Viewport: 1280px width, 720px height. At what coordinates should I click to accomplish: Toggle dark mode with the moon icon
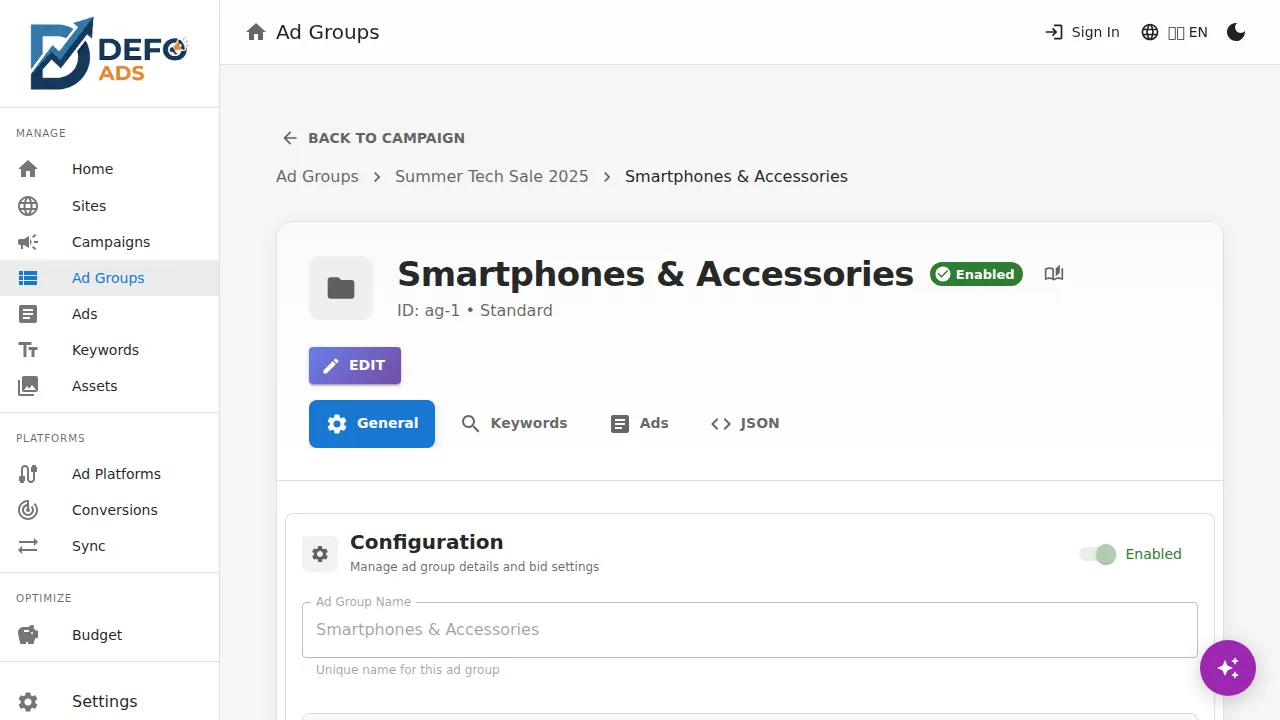(x=1236, y=32)
